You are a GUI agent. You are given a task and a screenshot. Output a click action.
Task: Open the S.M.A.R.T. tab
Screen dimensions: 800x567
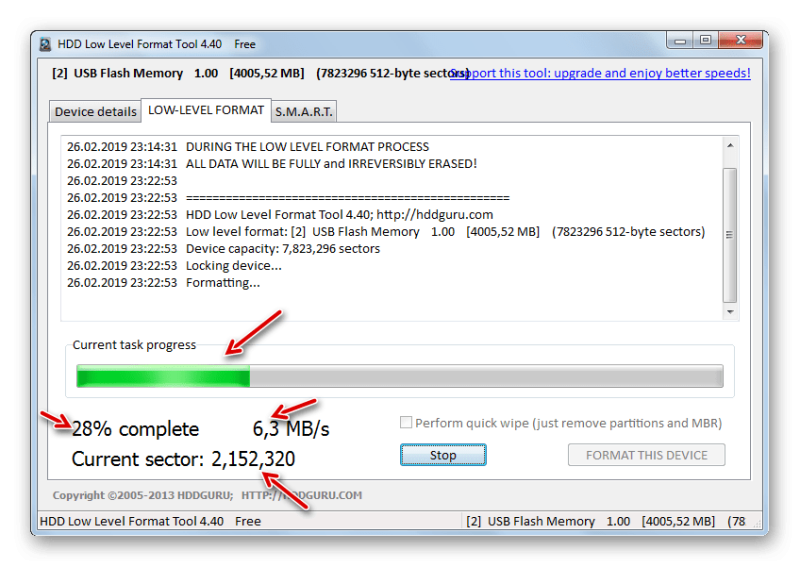(x=304, y=111)
